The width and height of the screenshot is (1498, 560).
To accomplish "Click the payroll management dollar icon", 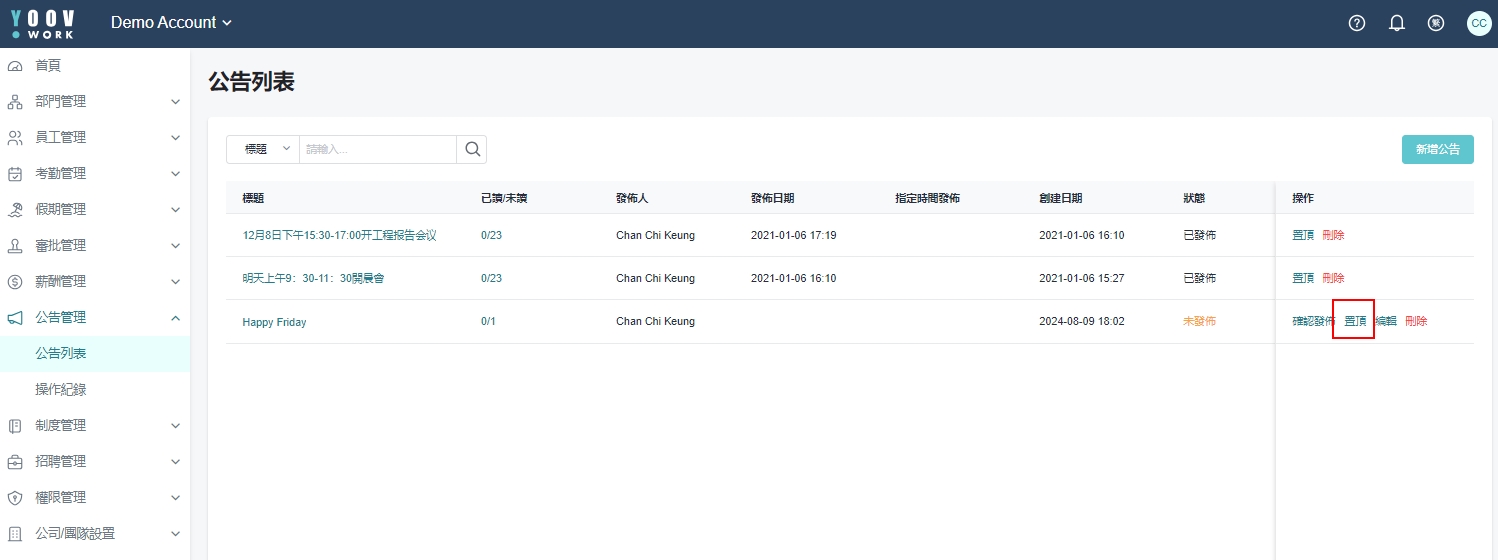I will [15, 282].
